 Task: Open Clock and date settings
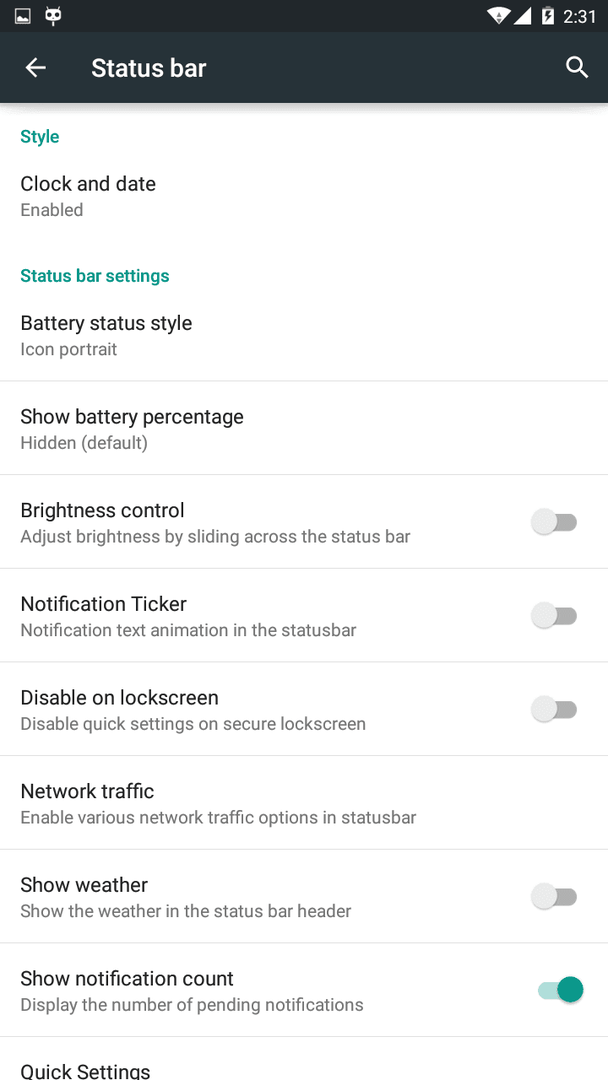point(304,196)
